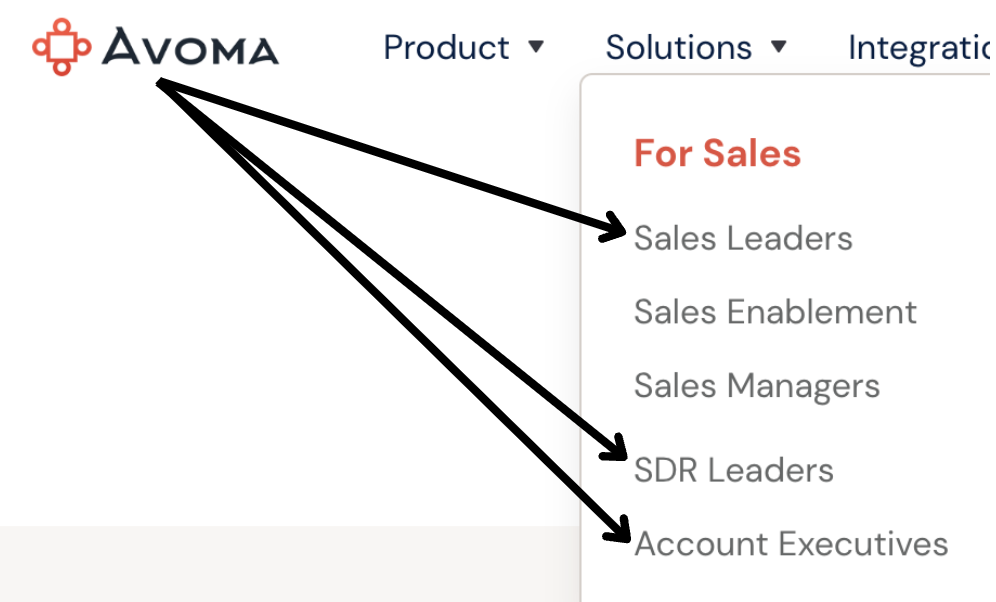The height and width of the screenshot is (602, 996).
Task: Go to the Integrations nav item
Action: 920,47
